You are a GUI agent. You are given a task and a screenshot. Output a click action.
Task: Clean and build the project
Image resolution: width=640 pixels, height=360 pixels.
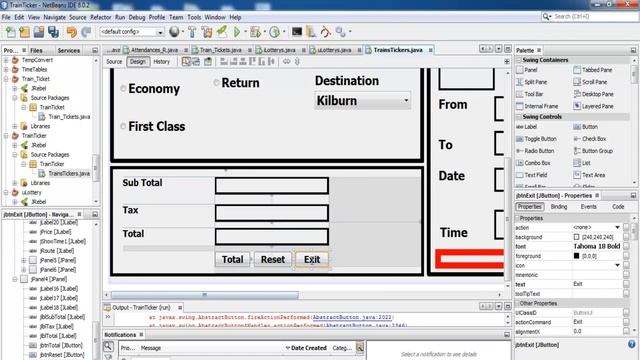tap(207, 32)
